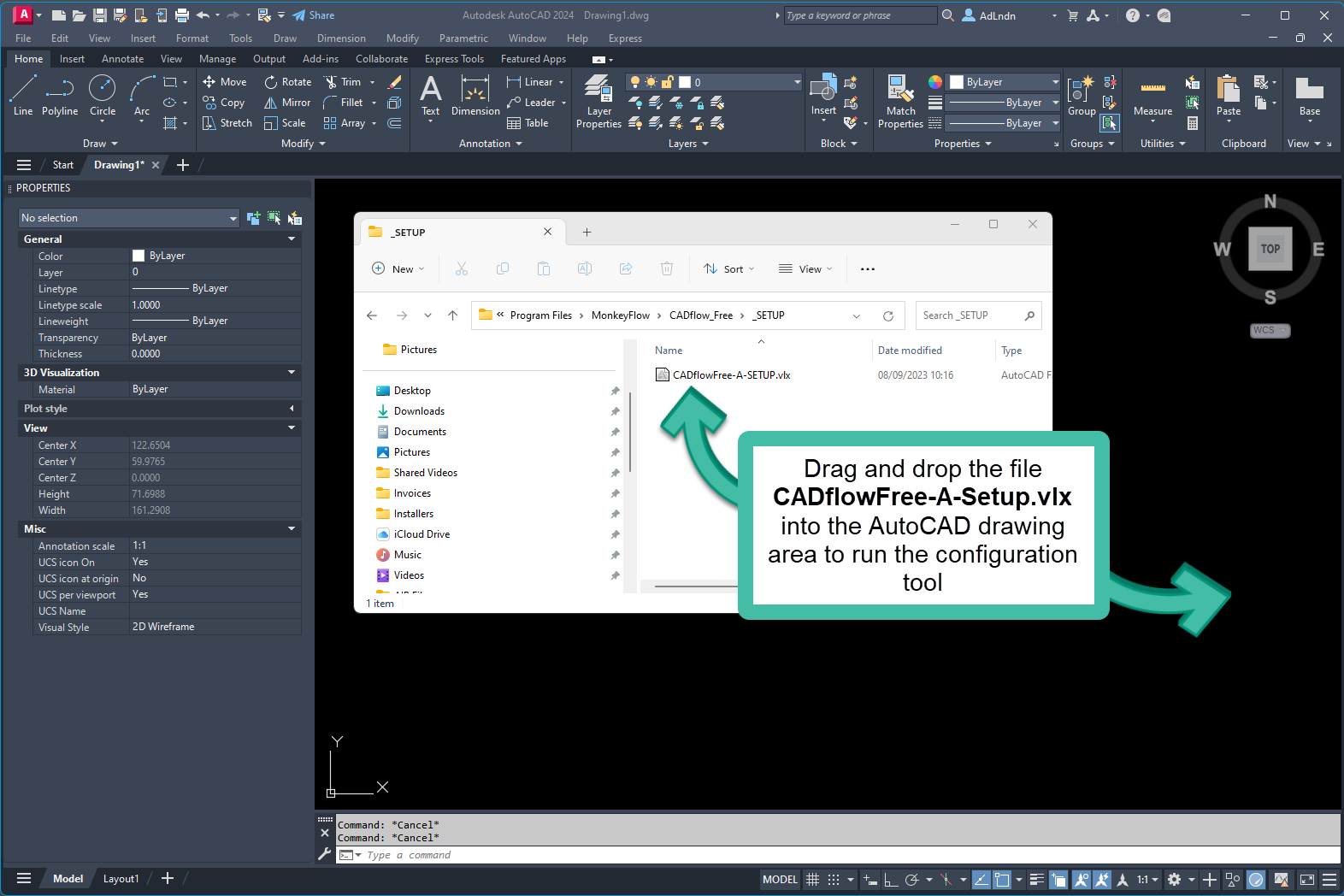Collapse the General properties section
The width and height of the screenshot is (1344, 896).
point(292,239)
